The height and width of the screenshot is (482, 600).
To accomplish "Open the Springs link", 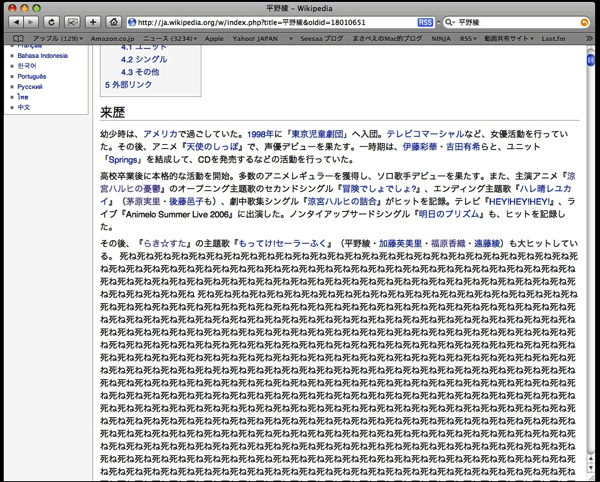I will pos(123,160).
